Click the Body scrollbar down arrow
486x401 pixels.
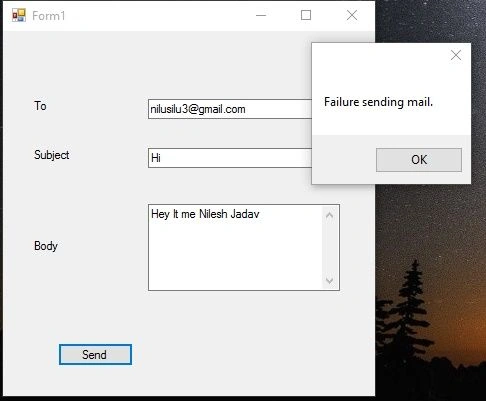329,280
